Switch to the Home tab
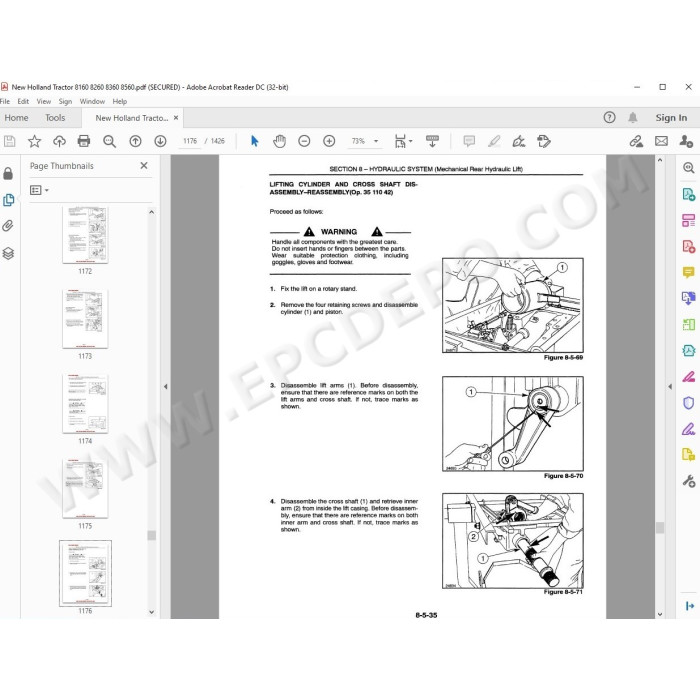 [17, 117]
